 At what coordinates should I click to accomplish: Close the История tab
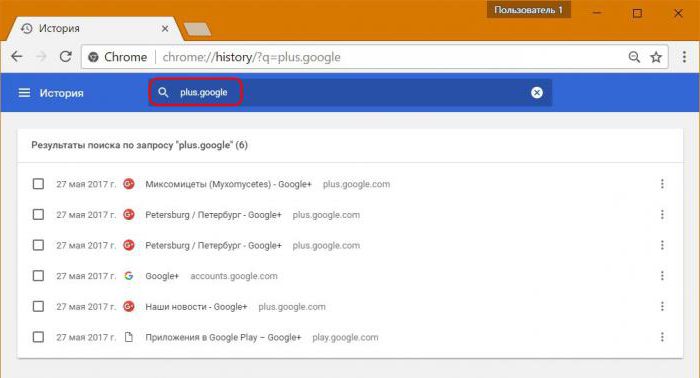point(165,29)
